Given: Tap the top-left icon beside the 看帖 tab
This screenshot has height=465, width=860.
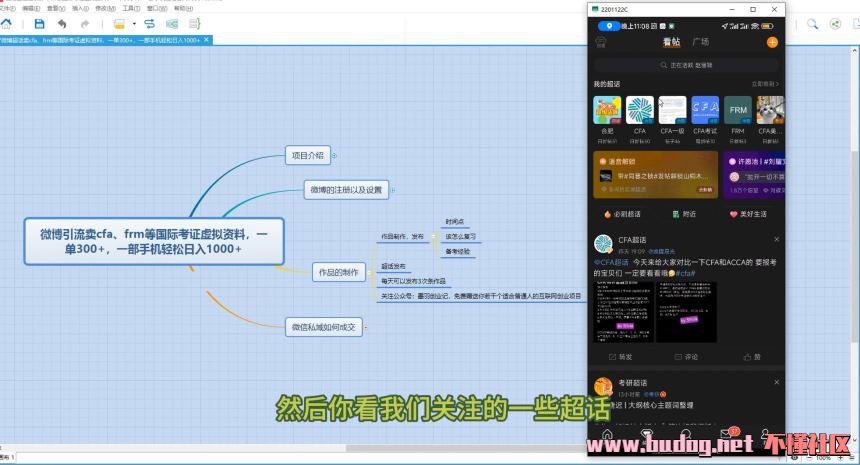Looking at the screenshot, I should (x=601, y=42).
